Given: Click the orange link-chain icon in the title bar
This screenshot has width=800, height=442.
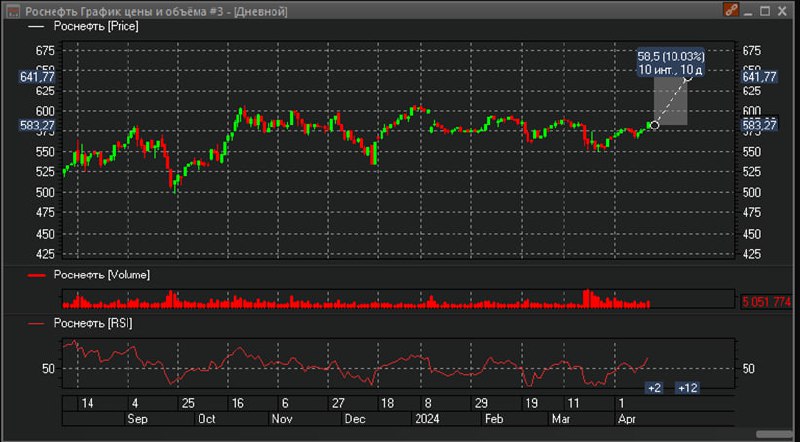Looking at the screenshot, I should click(x=731, y=10).
